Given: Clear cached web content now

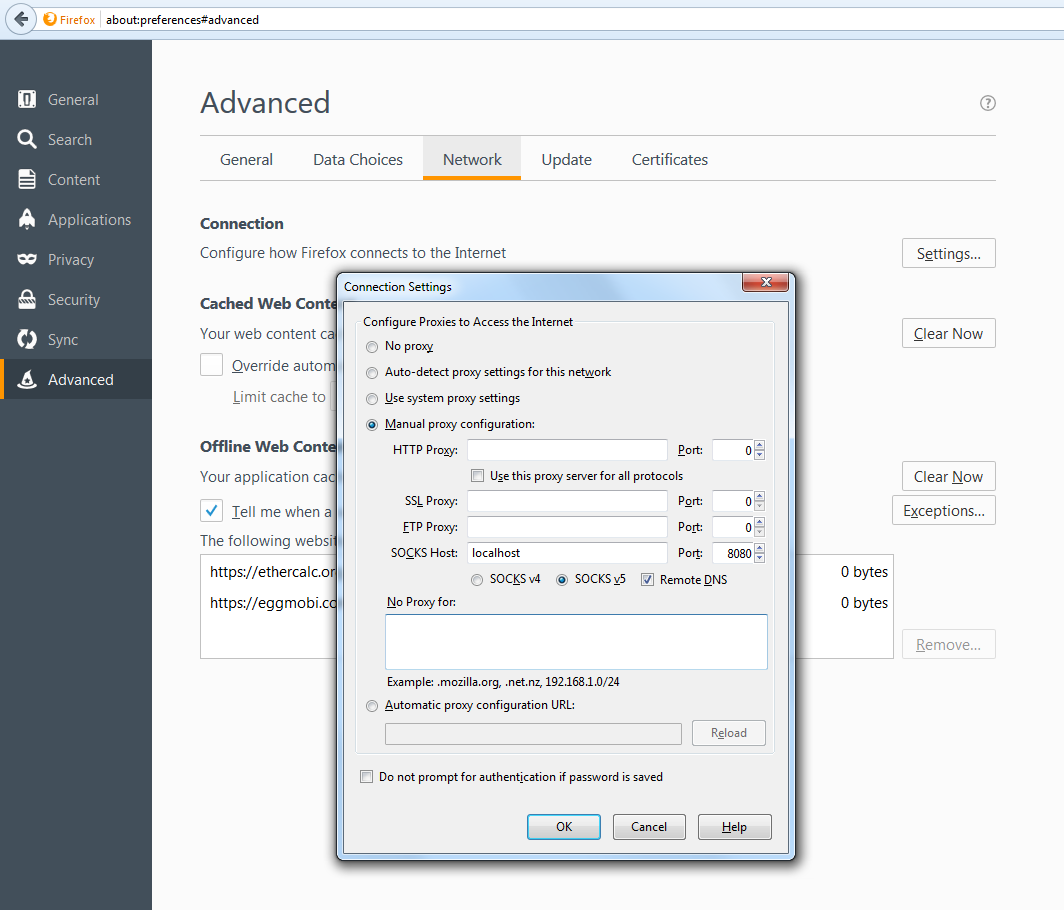Looking at the screenshot, I should pos(949,333).
